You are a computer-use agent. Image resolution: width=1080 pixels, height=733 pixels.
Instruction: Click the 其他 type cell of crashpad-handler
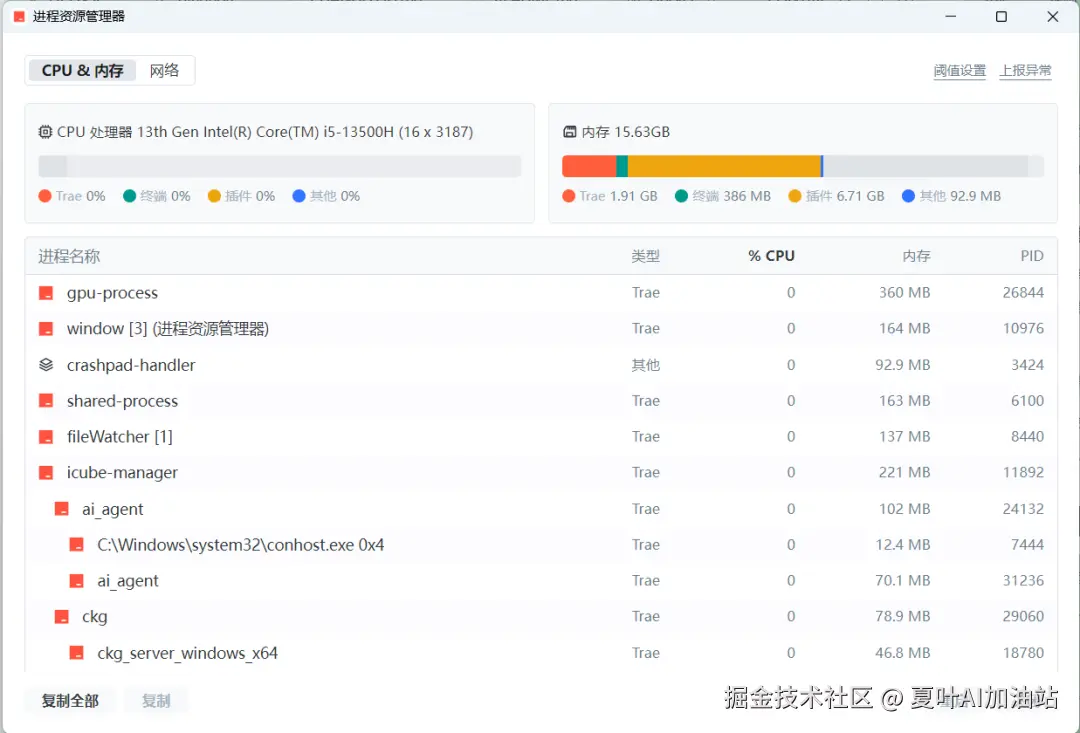(x=645, y=364)
